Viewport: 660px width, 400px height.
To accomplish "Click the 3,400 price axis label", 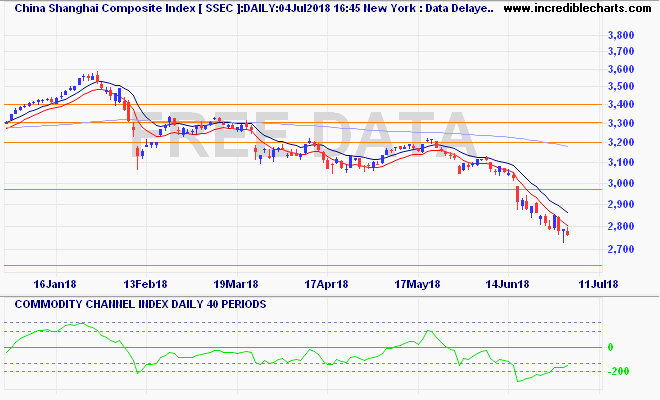I will tap(622, 104).
